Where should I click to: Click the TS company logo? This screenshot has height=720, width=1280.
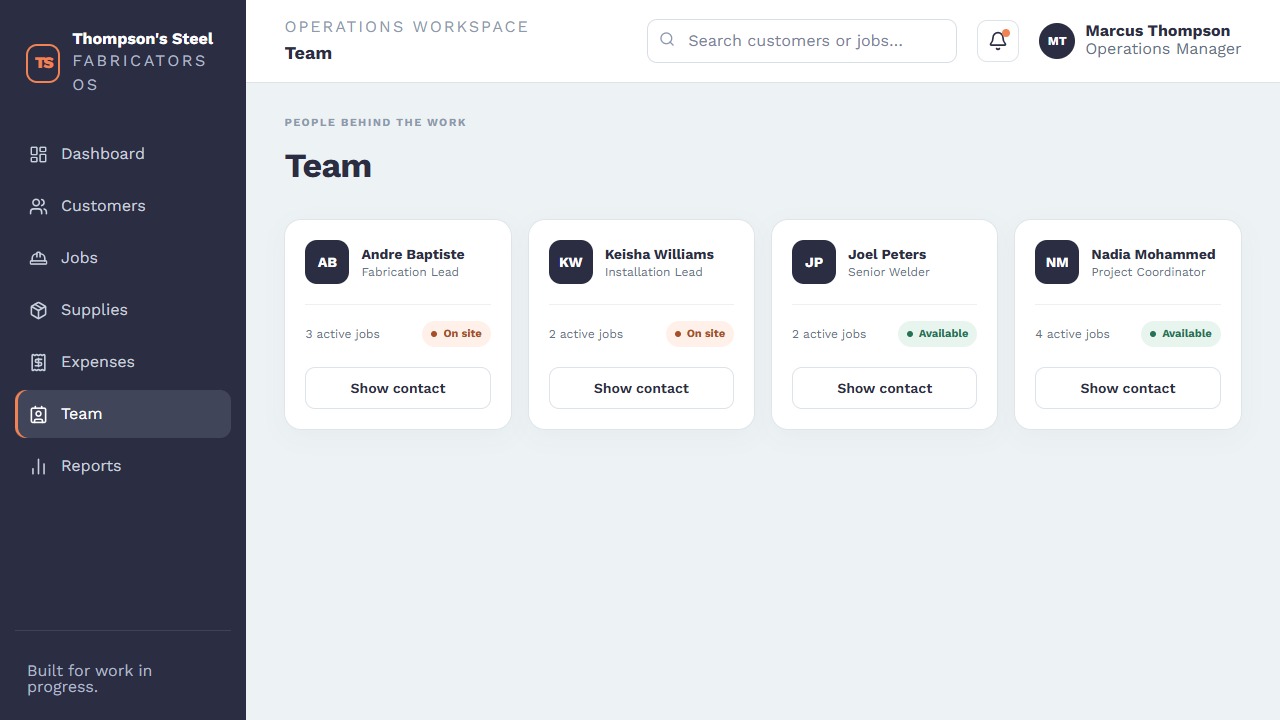click(x=43, y=62)
